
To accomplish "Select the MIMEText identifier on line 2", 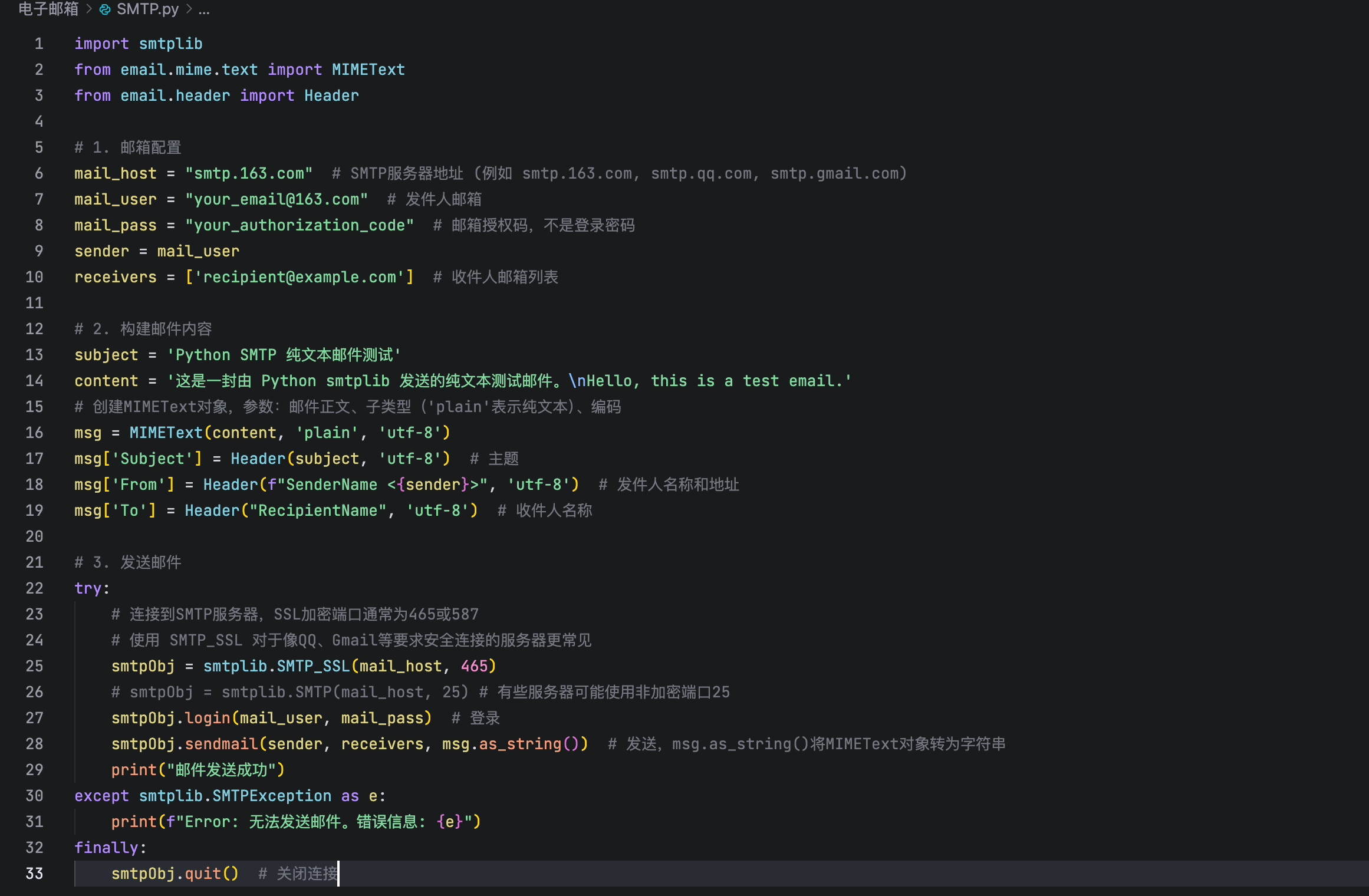I will (x=368, y=69).
